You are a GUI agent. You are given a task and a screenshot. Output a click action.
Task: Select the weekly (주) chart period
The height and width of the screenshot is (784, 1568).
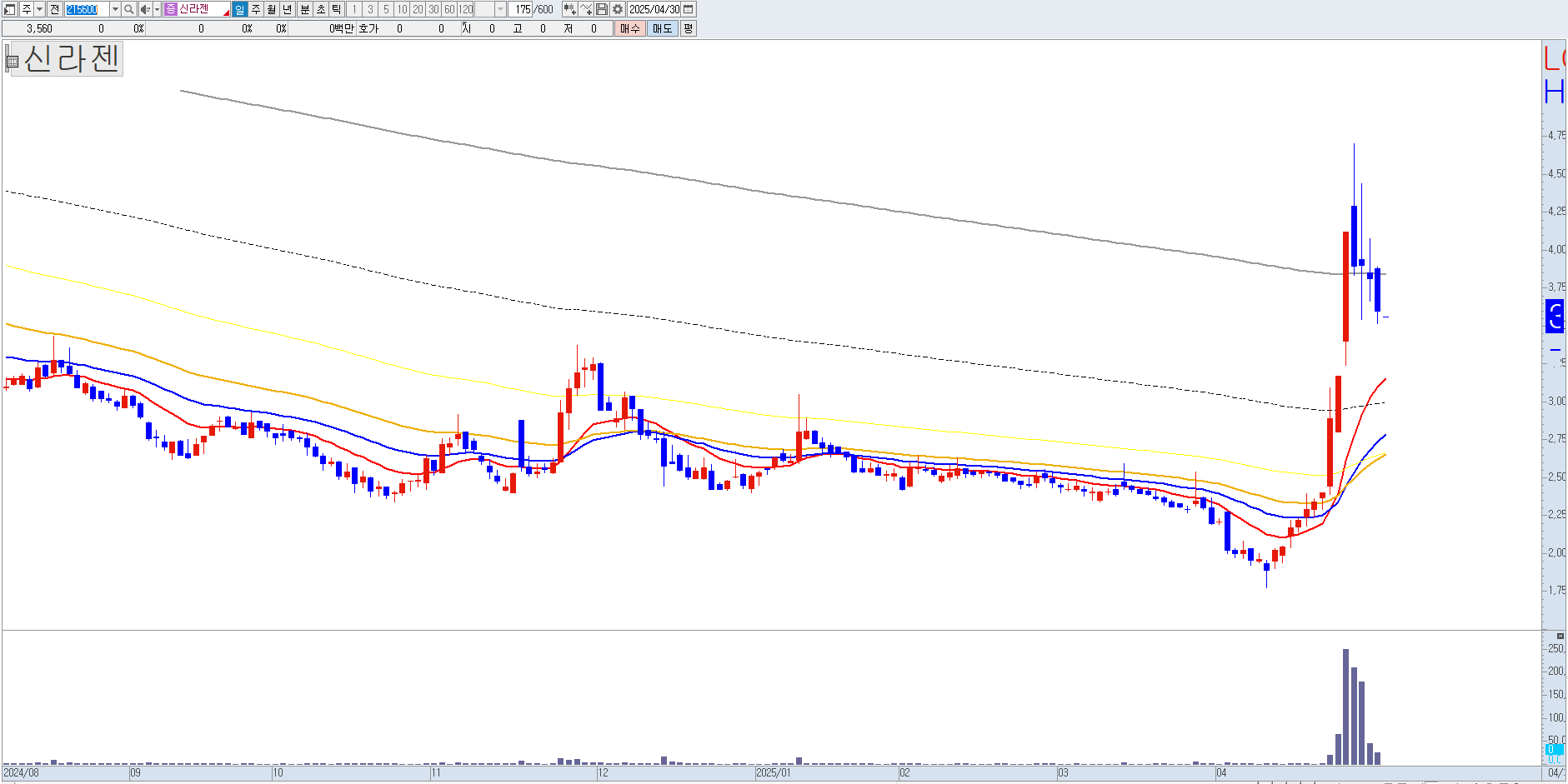(256, 9)
